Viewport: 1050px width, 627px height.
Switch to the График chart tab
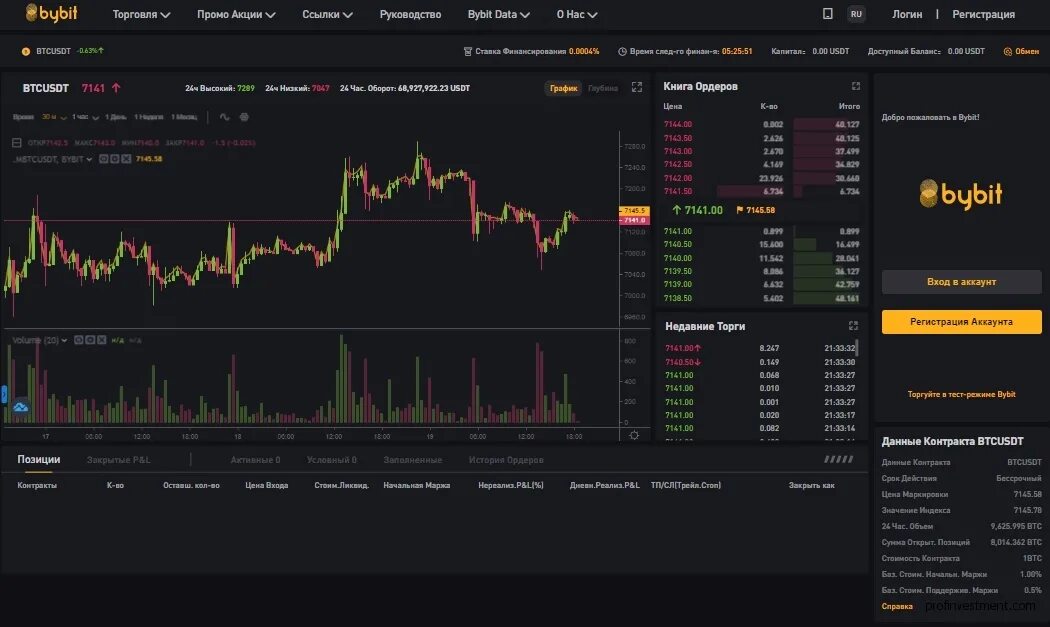pos(564,88)
